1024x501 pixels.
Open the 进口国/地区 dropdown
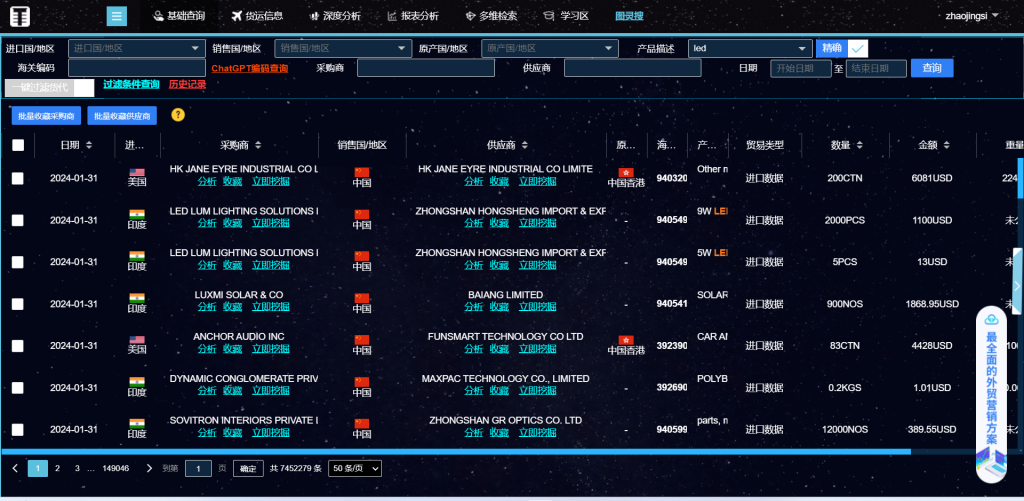point(136,48)
